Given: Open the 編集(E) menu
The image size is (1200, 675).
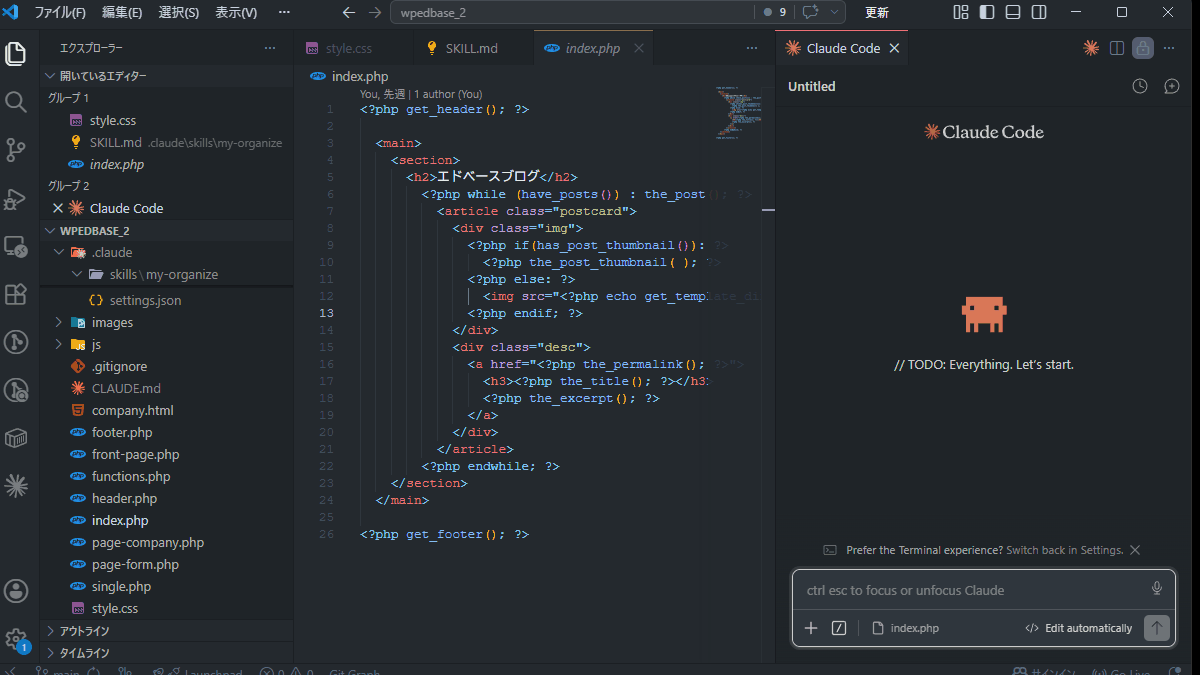Looking at the screenshot, I should (122, 13).
